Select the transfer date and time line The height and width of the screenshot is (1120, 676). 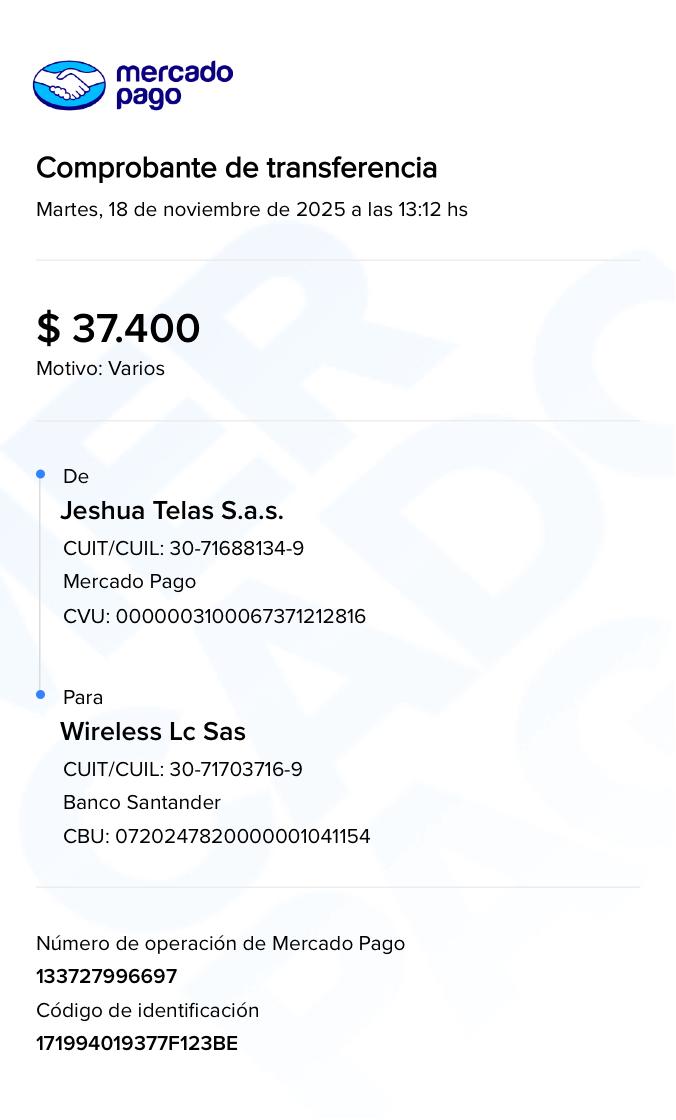251,210
